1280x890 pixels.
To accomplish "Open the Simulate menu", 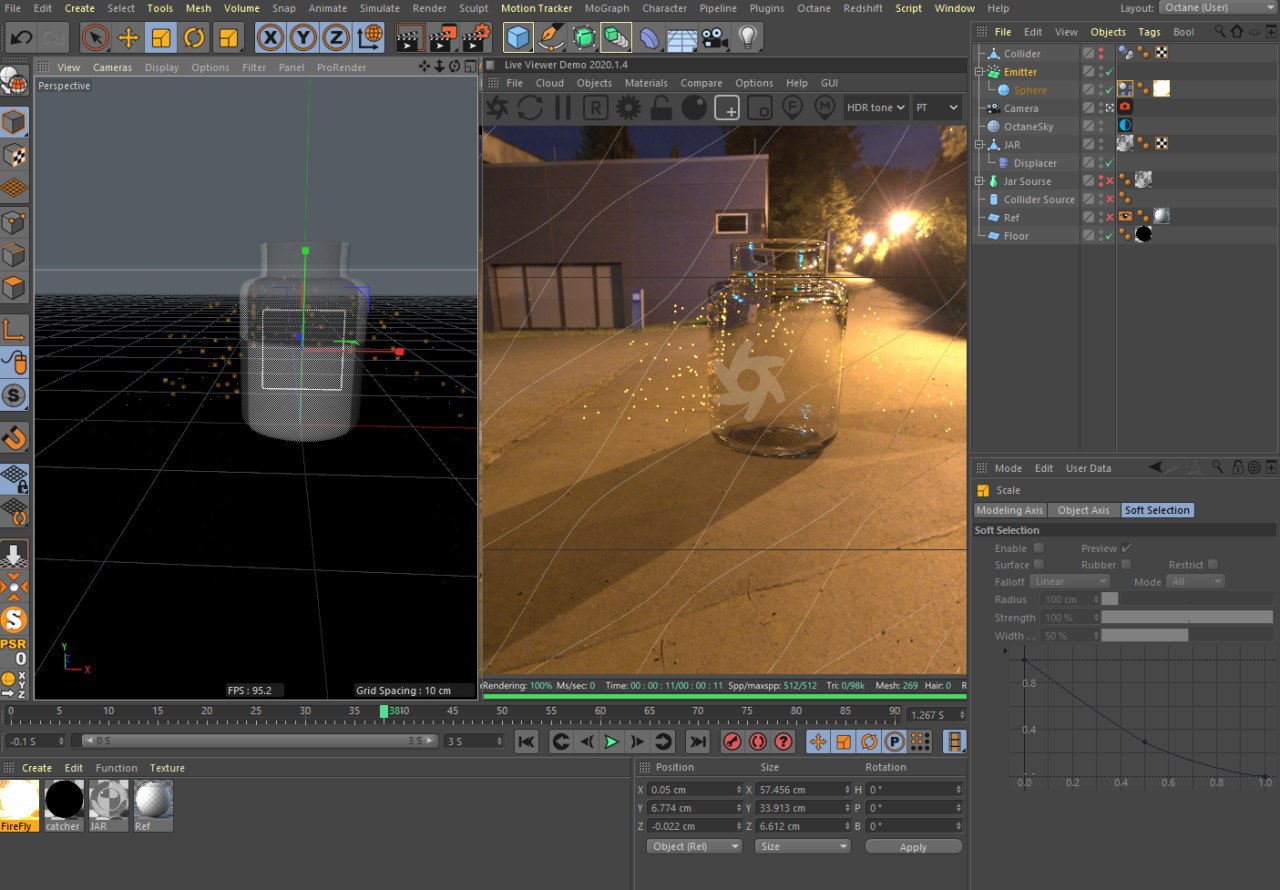I will click(x=379, y=8).
